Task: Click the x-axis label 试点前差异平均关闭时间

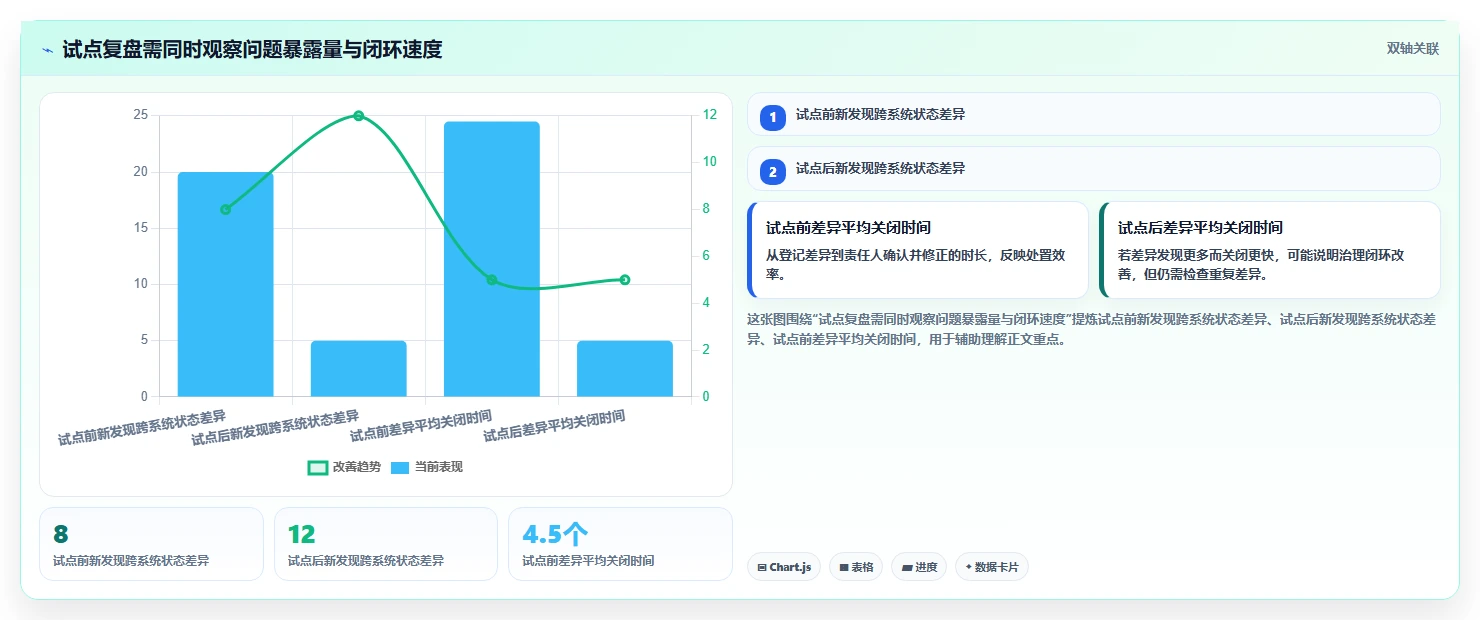Action: point(421,426)
